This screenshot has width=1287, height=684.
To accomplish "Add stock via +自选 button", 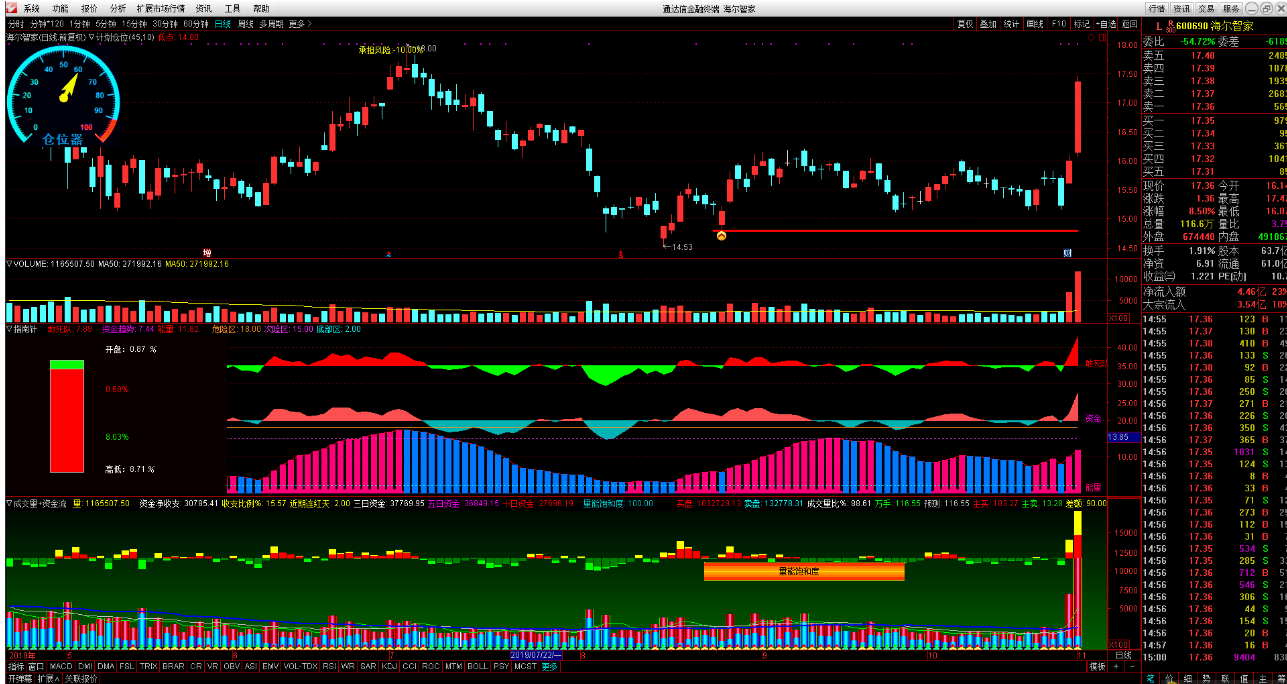I will [1106, 24].
